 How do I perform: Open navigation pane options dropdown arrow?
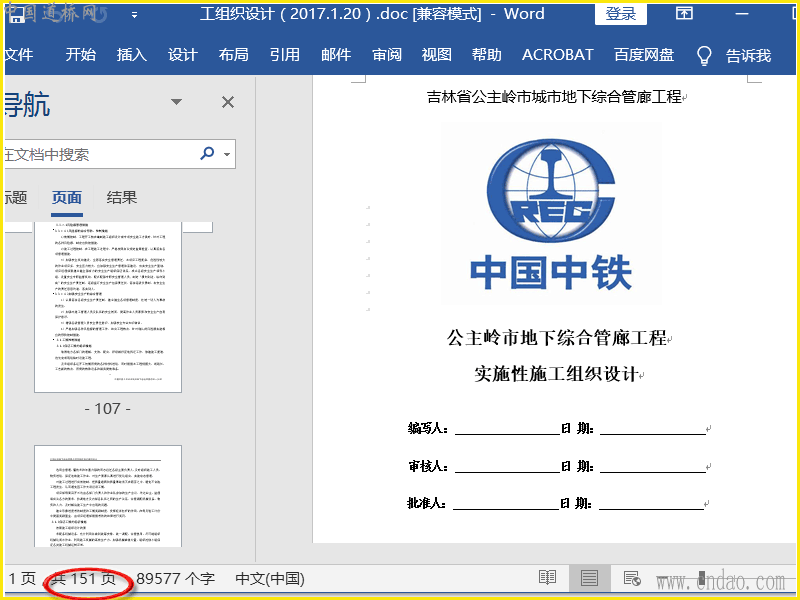click(x=177, y=102)
